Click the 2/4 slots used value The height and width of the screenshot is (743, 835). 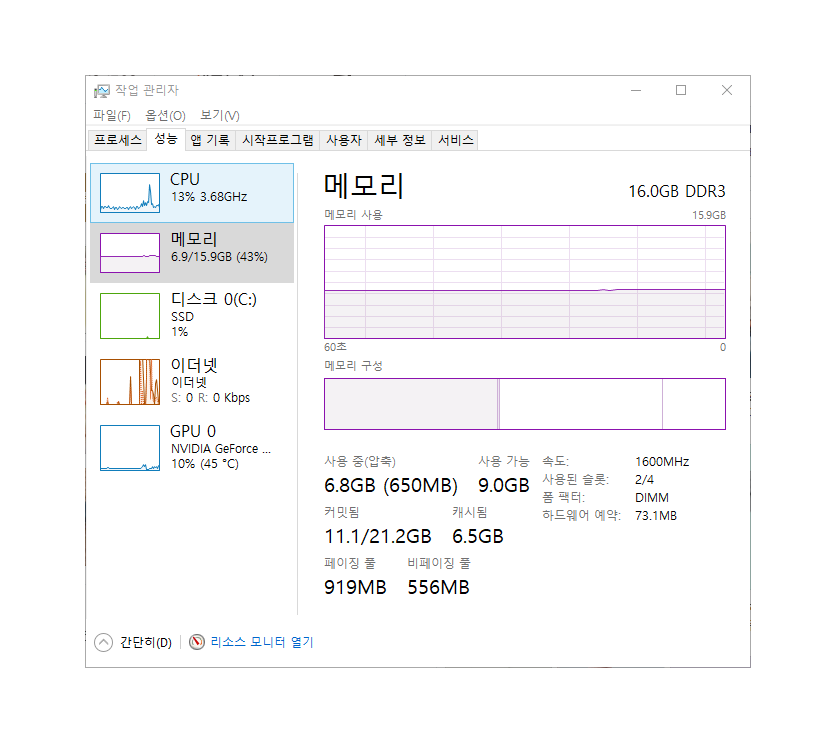[x=644, y=480]
